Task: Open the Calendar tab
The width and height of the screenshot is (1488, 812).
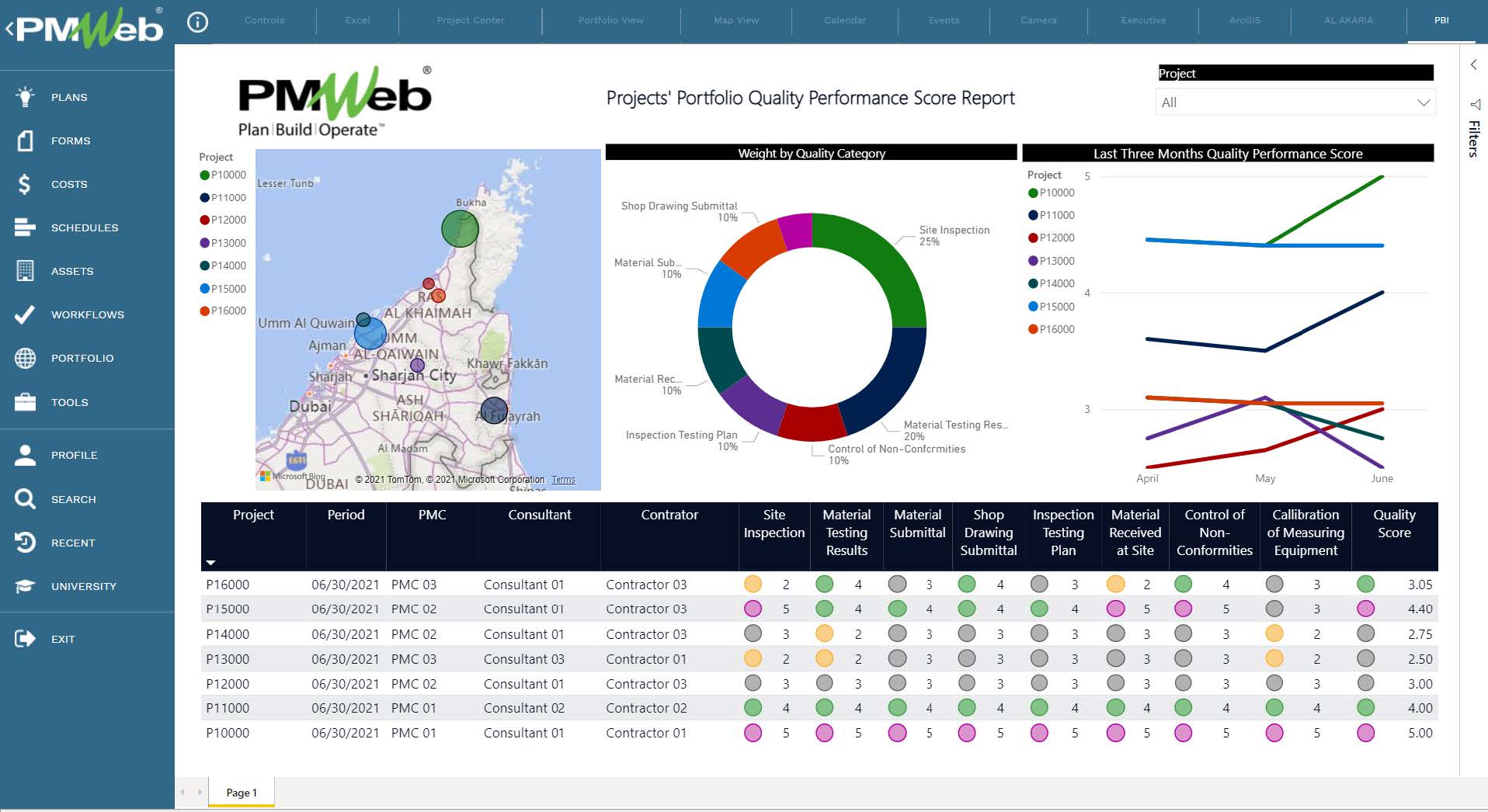Action: (x=845, y=20)
